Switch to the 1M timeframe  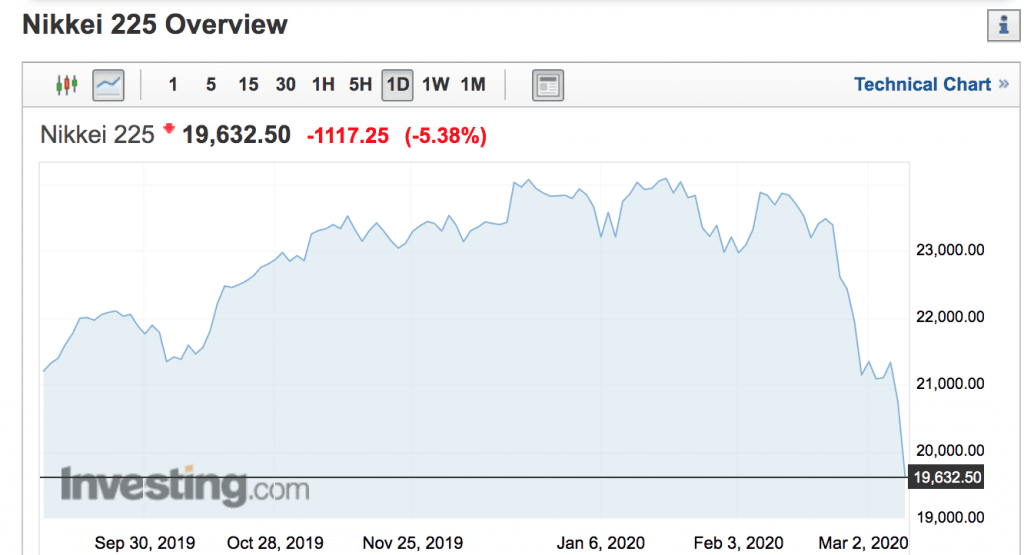click(x=473, y=85)
